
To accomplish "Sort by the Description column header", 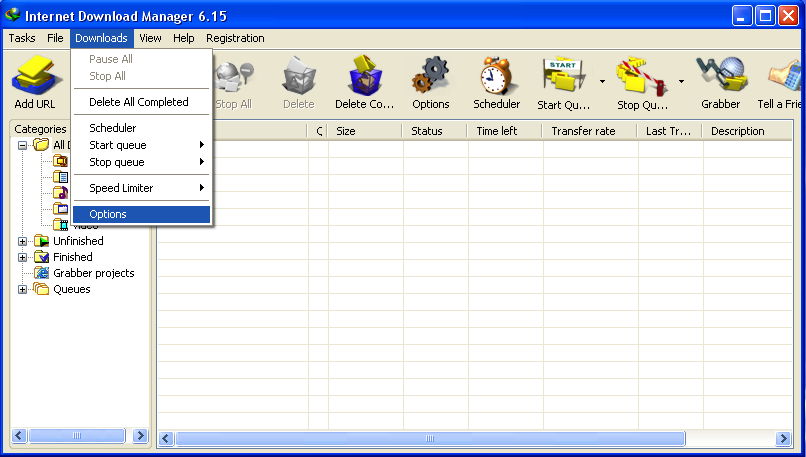I will coord(748,131).
